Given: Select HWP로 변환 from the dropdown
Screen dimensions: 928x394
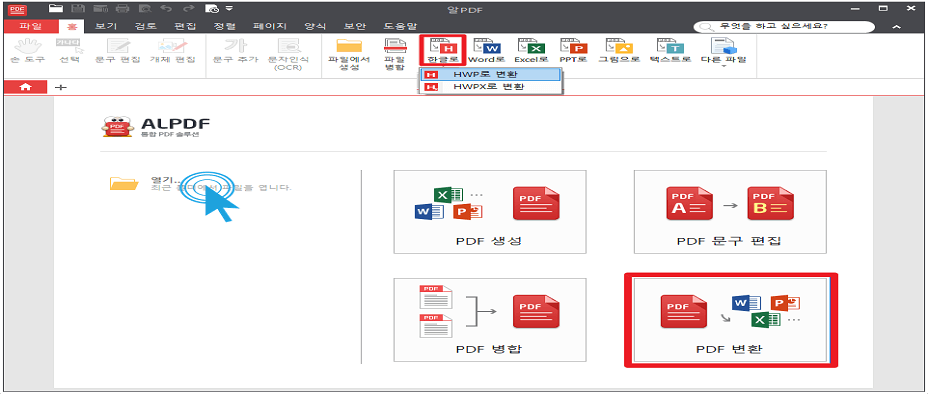Looking at the screenshot, I should click(x=491, y=75).
